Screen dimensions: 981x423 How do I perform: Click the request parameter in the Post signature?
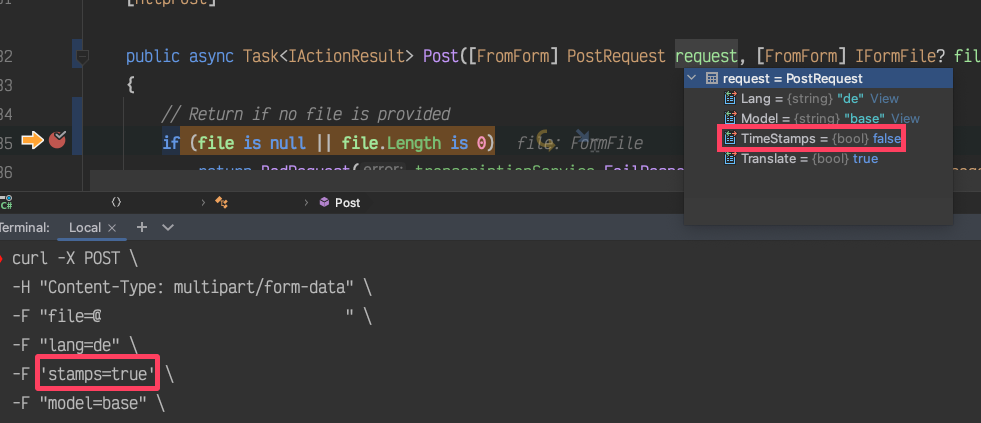706,57
